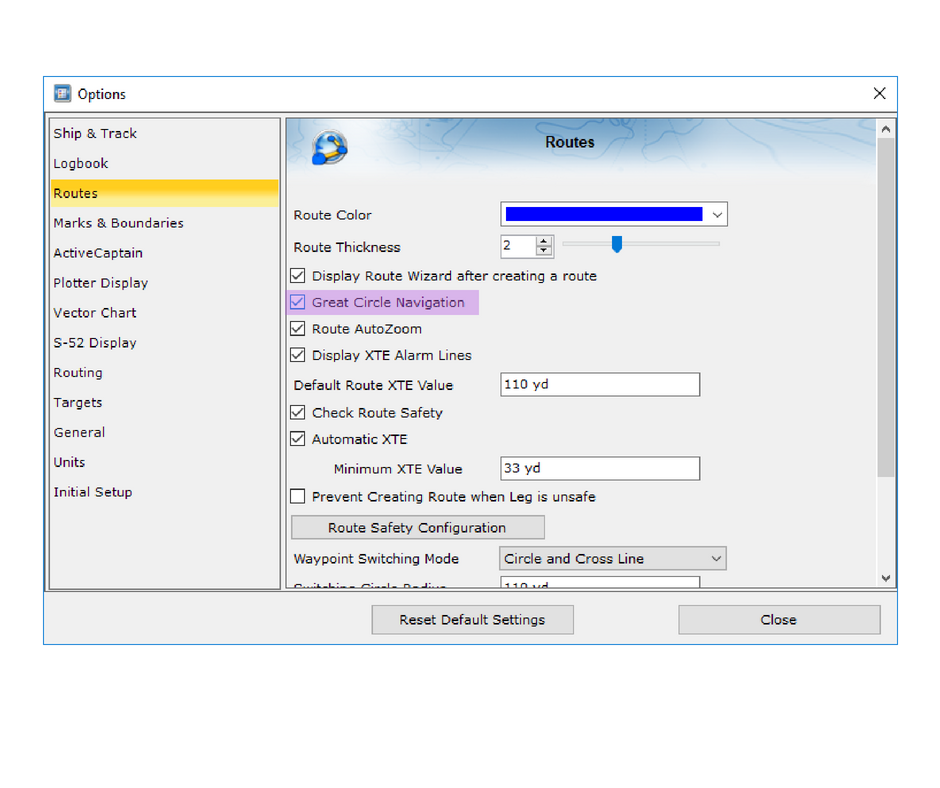Disable Great Circle Navigation
The image size is (940, 788).
click(x=298, y=301)
